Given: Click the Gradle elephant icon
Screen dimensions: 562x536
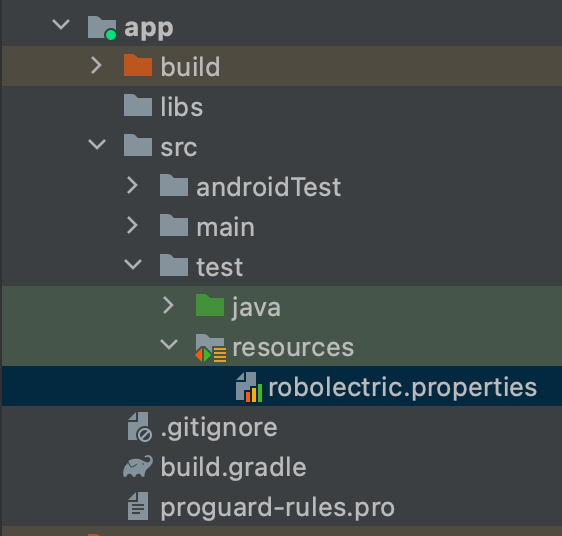Looking at the screenshot, I should (138, 466).
